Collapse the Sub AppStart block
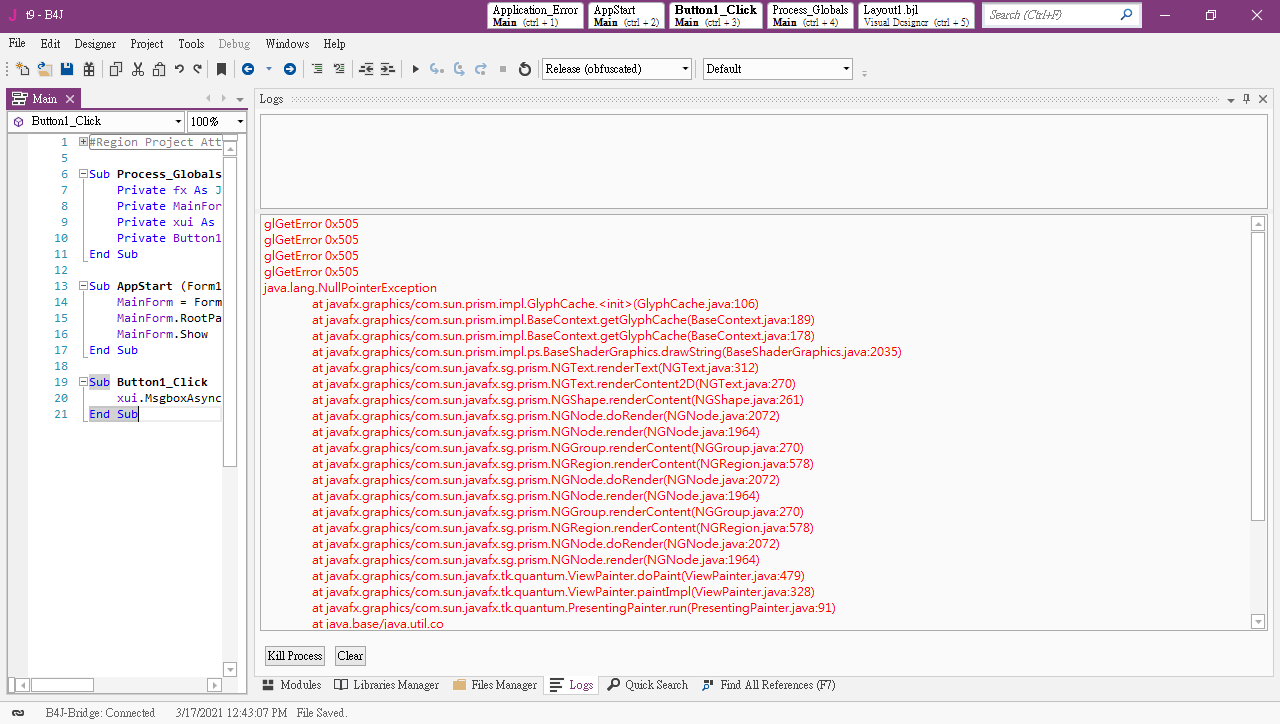 coord(83,286)
